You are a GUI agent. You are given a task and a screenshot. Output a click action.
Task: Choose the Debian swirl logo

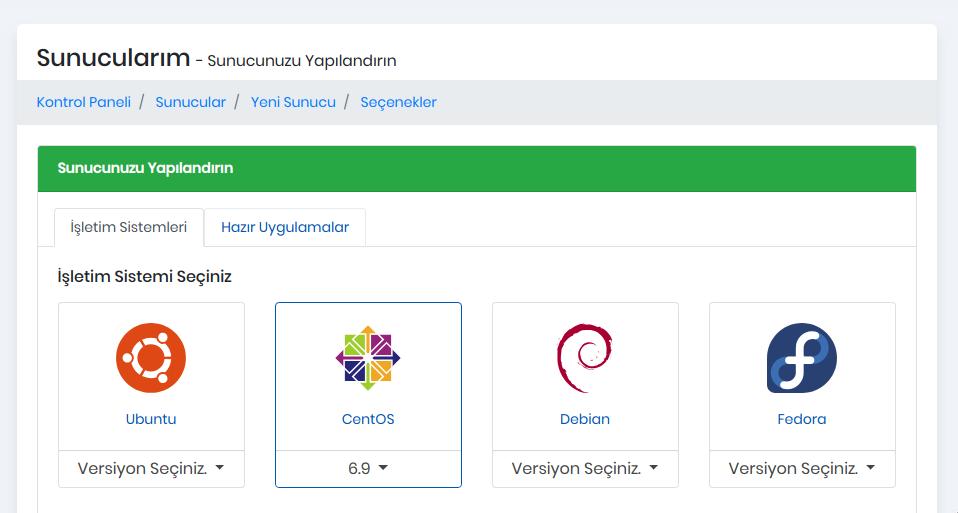pyautogui.click(x=585, y=358)
